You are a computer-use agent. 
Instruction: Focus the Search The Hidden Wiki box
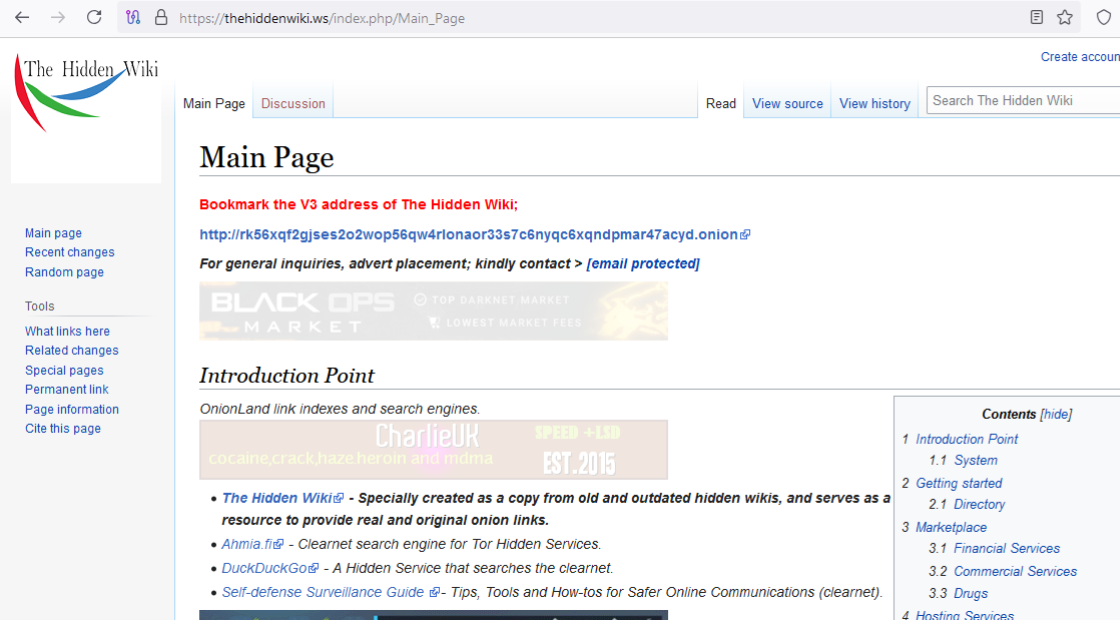(x=1023, y=101)
